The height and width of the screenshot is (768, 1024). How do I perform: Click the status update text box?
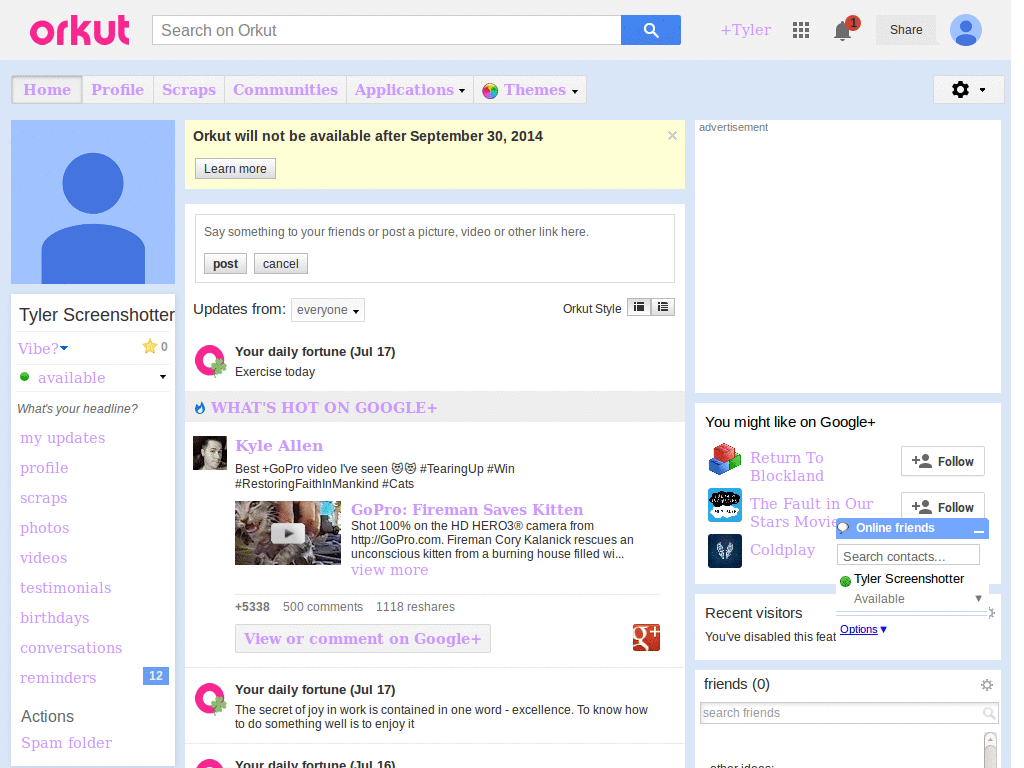[434, 232]
